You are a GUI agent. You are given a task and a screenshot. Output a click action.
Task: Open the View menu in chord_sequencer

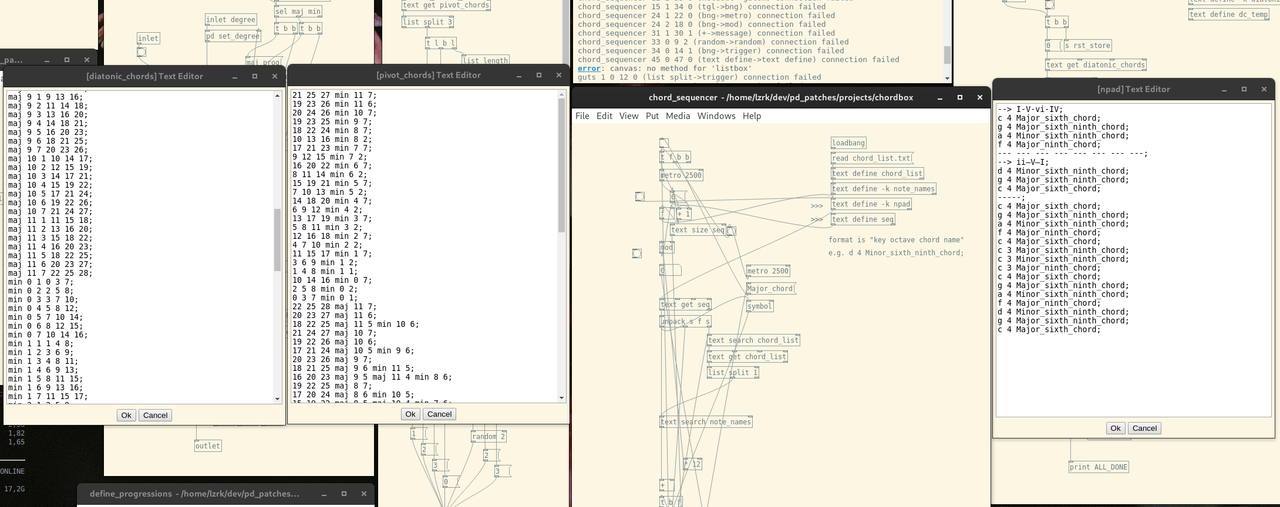[629, 116]
